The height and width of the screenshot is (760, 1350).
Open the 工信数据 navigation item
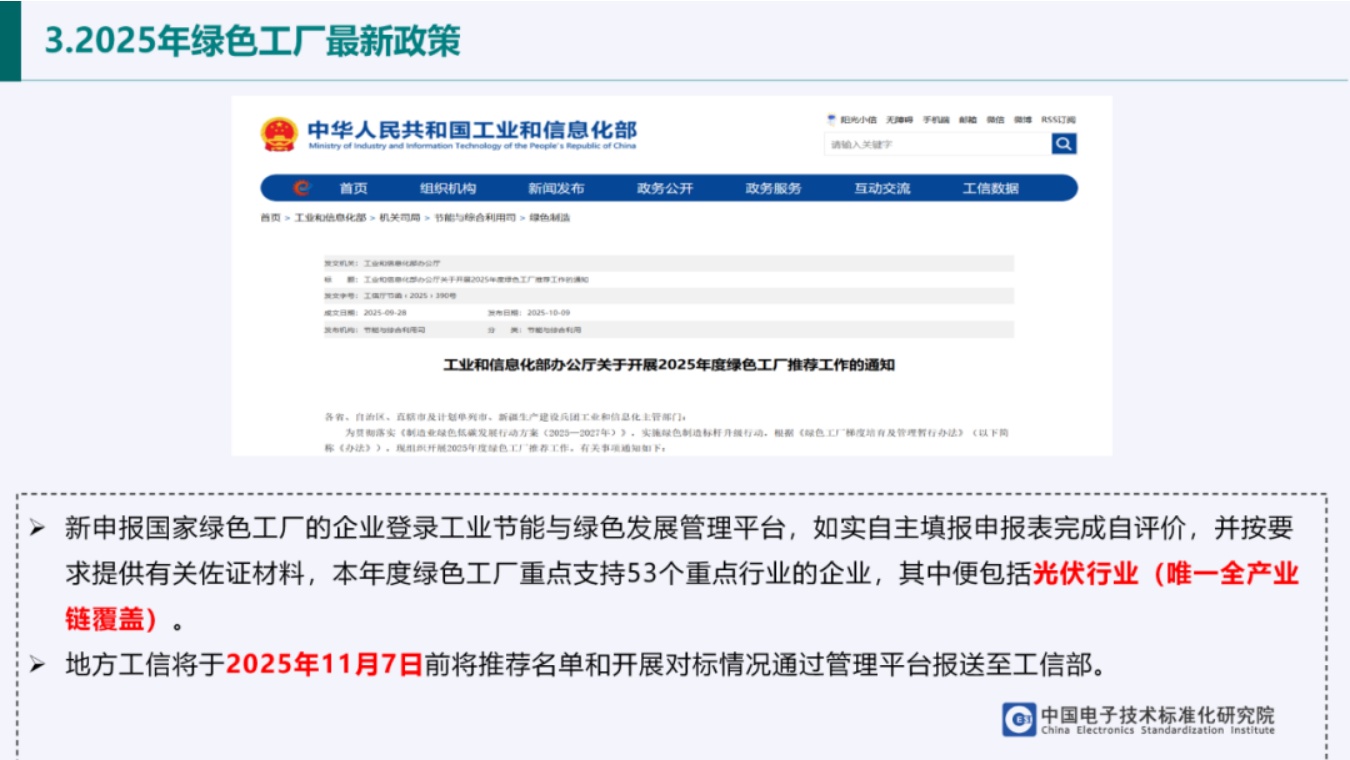(990, 188)
